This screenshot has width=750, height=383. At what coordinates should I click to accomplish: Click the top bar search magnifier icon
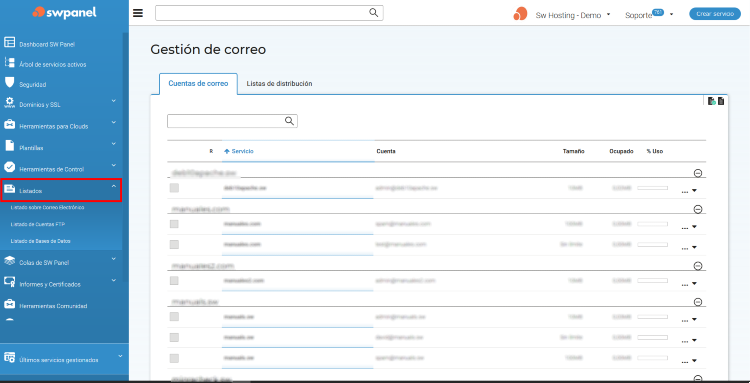click(x=374, y=12)
